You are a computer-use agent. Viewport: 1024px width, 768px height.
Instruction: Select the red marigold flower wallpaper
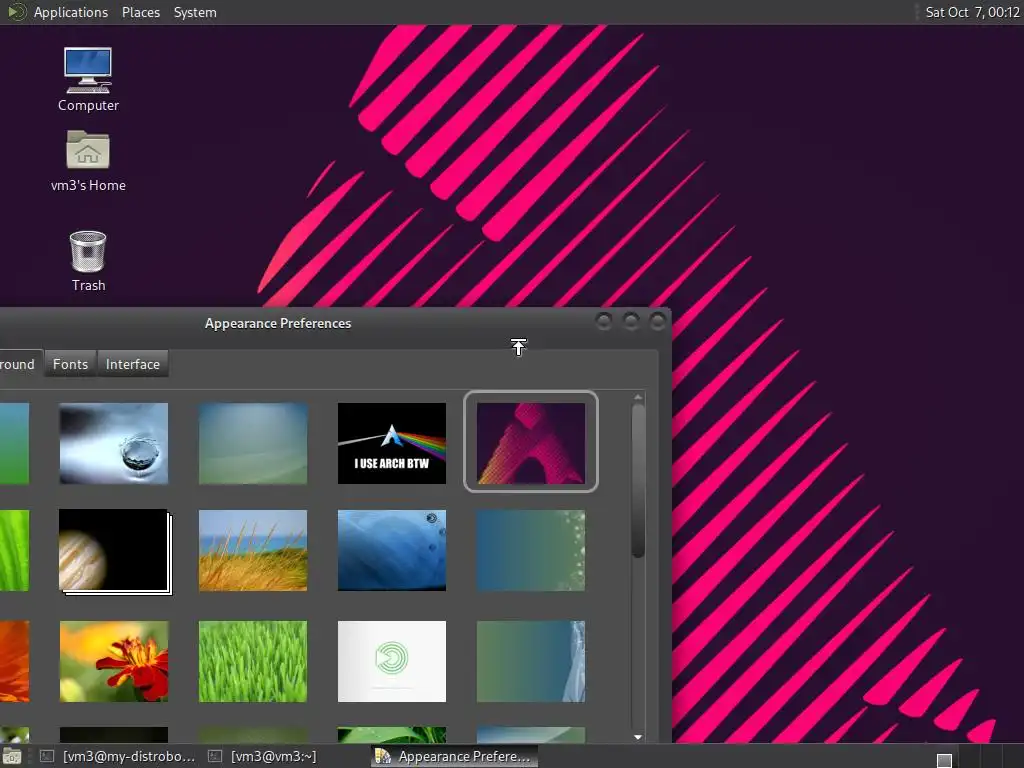114,662
